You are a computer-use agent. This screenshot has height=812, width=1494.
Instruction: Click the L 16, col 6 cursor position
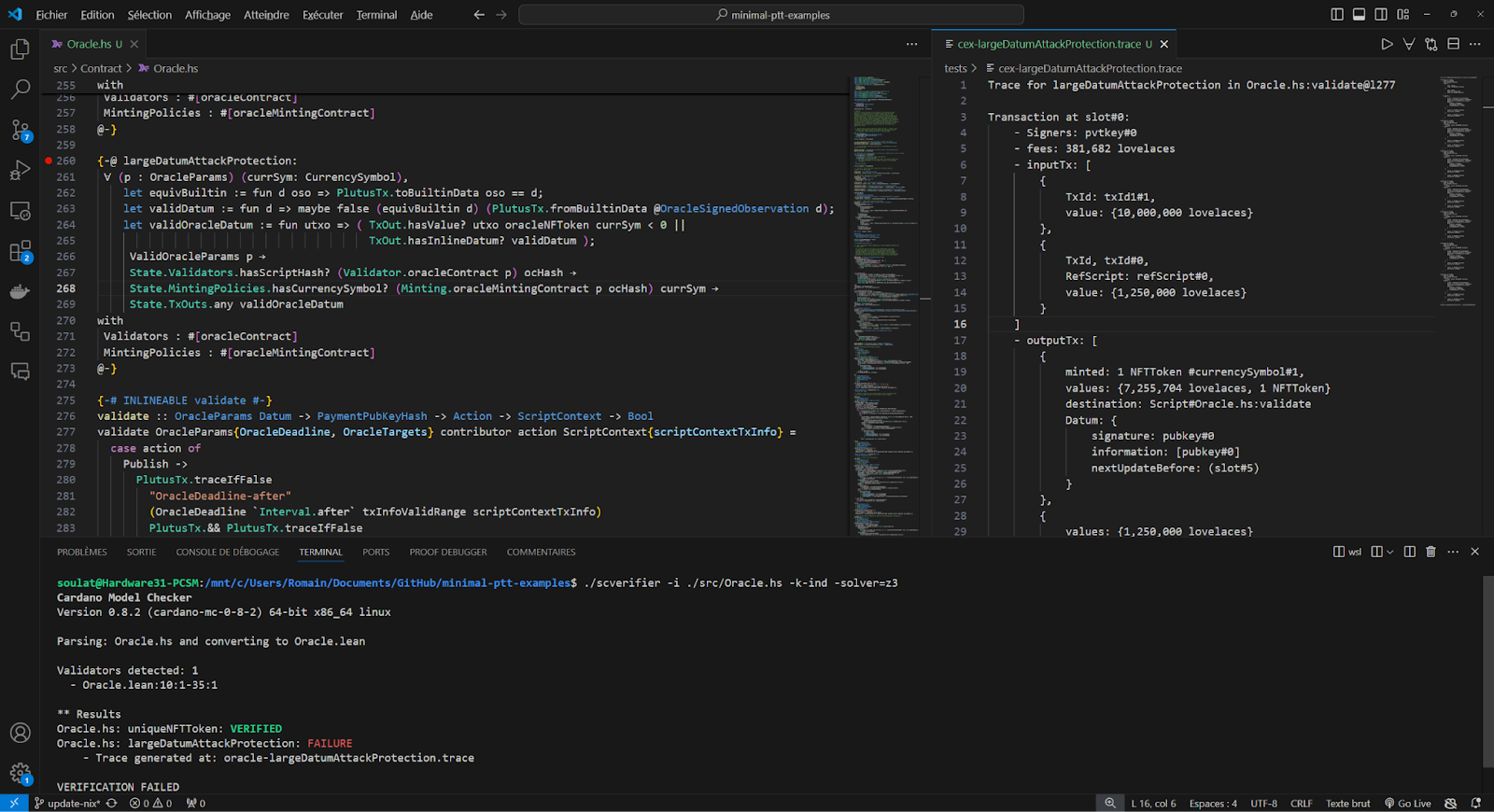tap(1154, 803)
